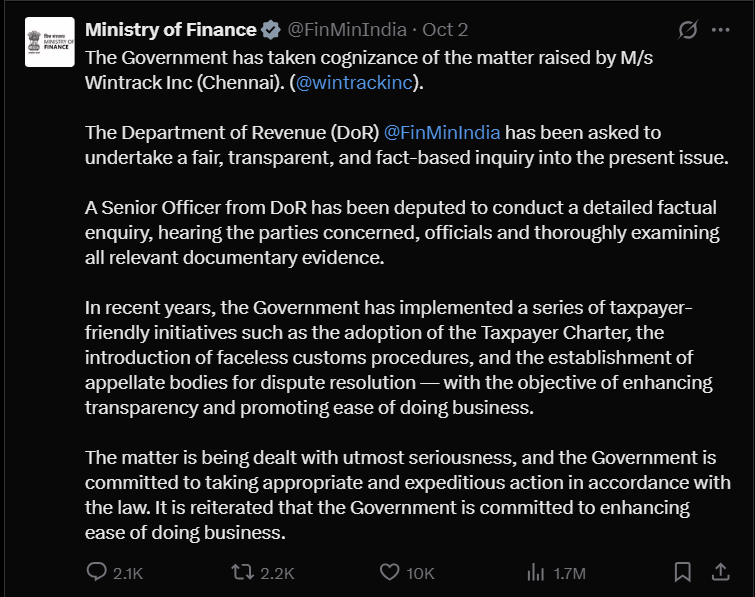This screenshot has width=755, height=597.
Task: Click the 1.7M views count
Action: (x=568, y=573)
